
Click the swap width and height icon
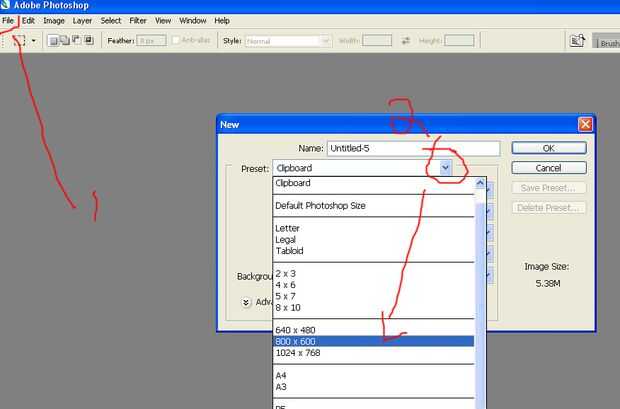coord(405,40)
